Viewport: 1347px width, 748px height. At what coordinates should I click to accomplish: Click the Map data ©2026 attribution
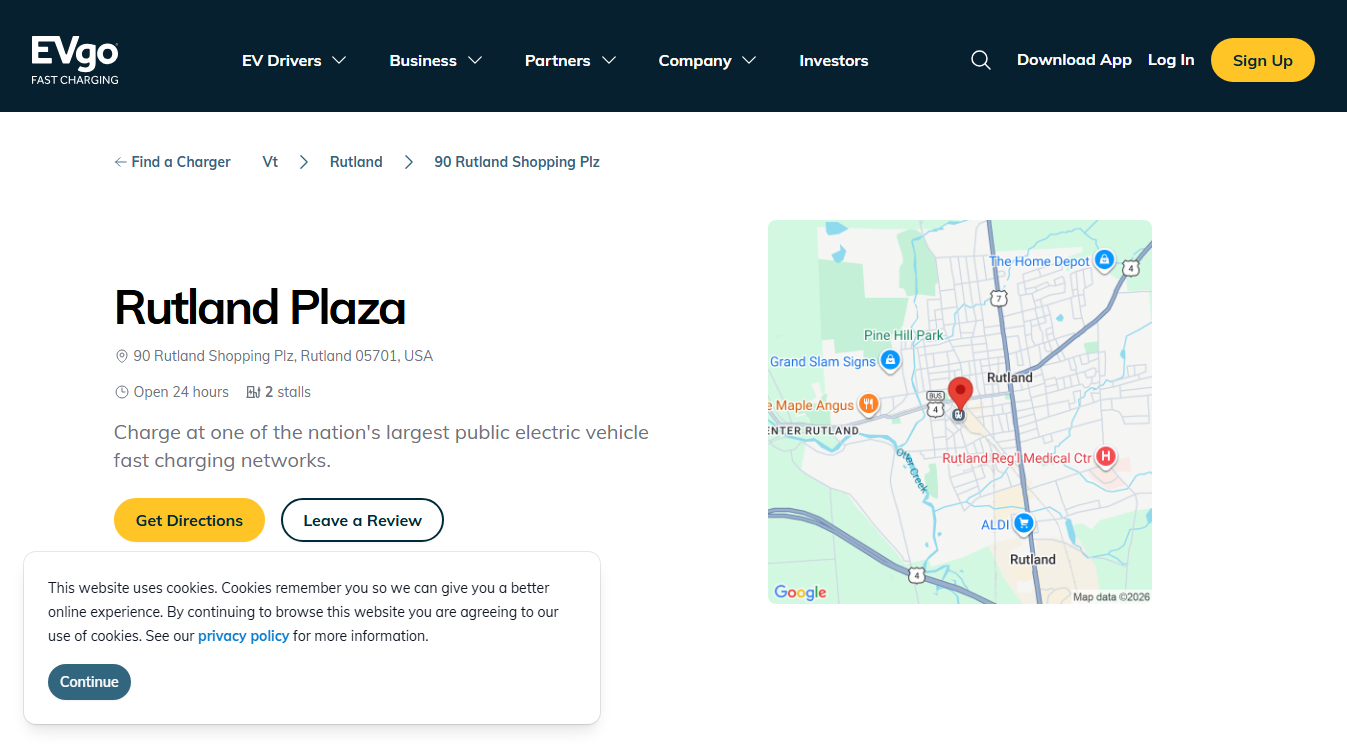click(x=1111, y=597)
